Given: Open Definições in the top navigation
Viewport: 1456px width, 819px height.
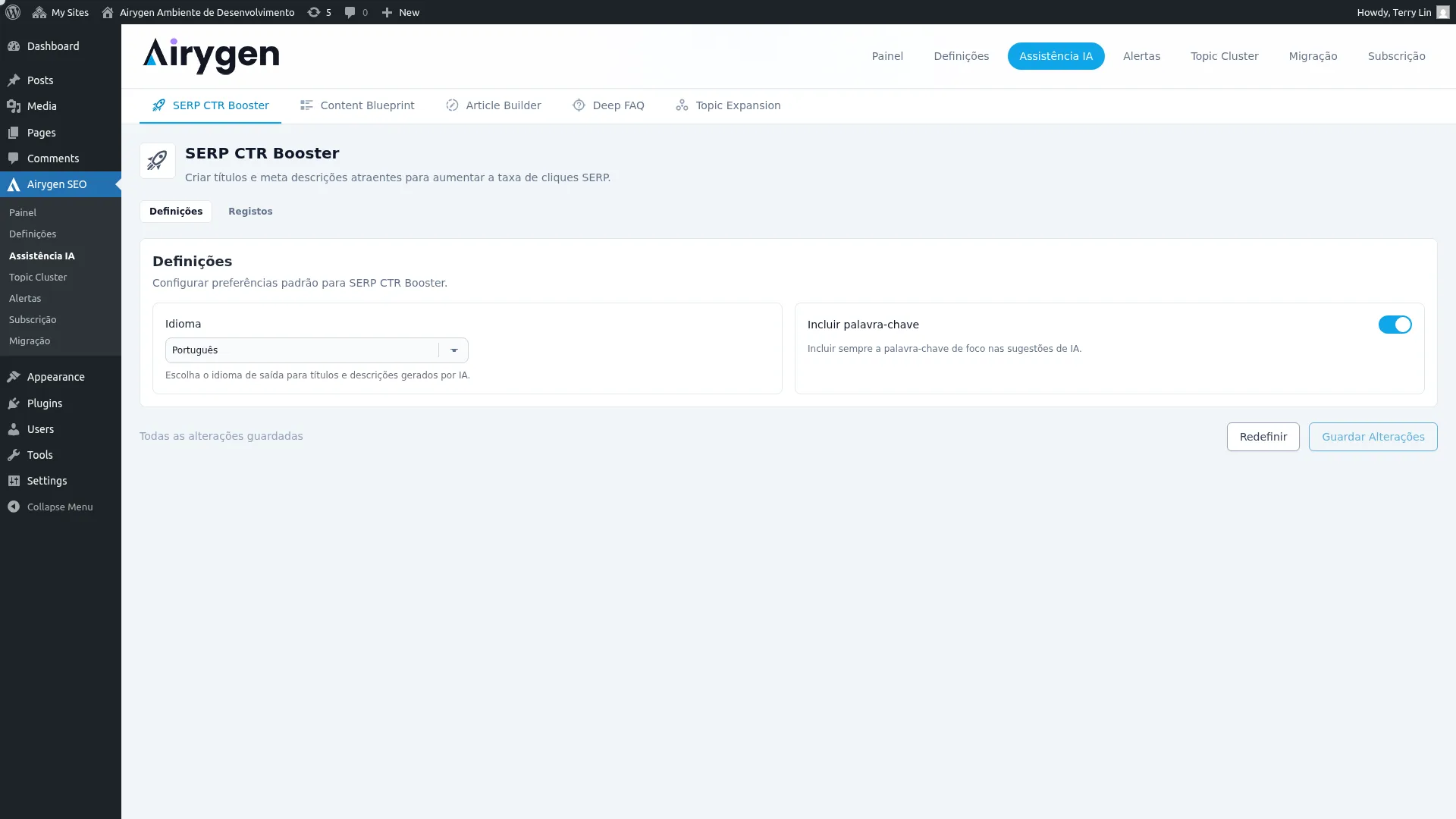Looking at the screenshot, I should [962, 56].
